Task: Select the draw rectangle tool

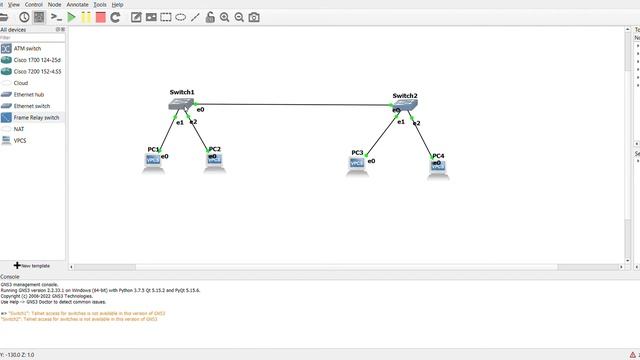Action: [166, 17]
